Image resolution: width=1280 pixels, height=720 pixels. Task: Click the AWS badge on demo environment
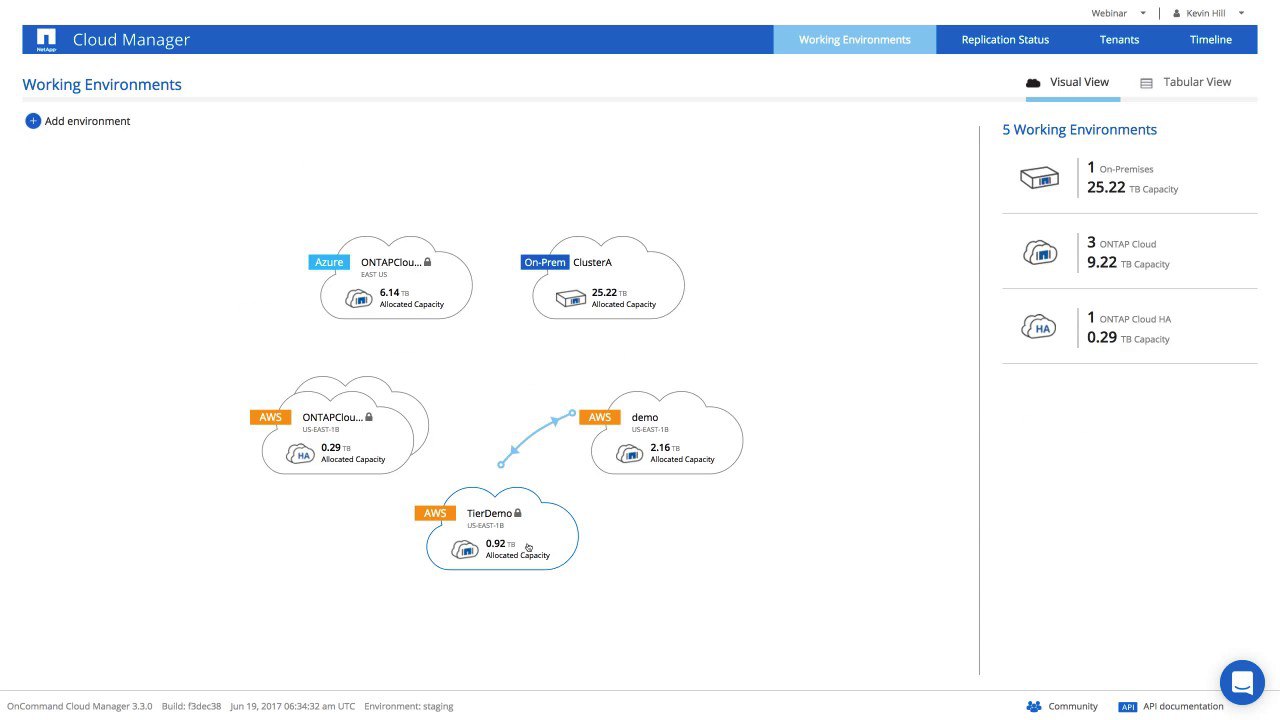click(599, 417)
